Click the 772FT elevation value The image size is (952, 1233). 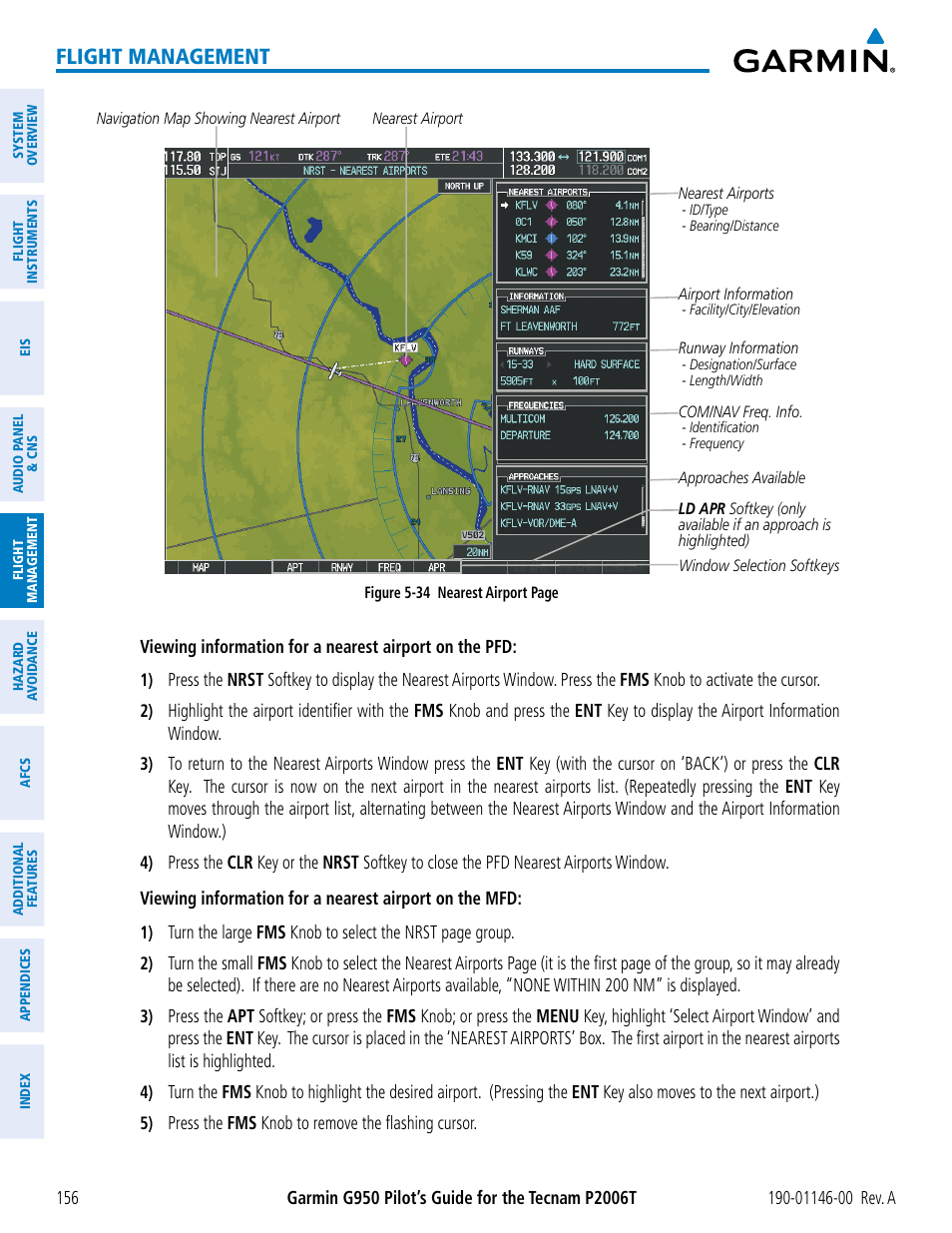point(627,326)
